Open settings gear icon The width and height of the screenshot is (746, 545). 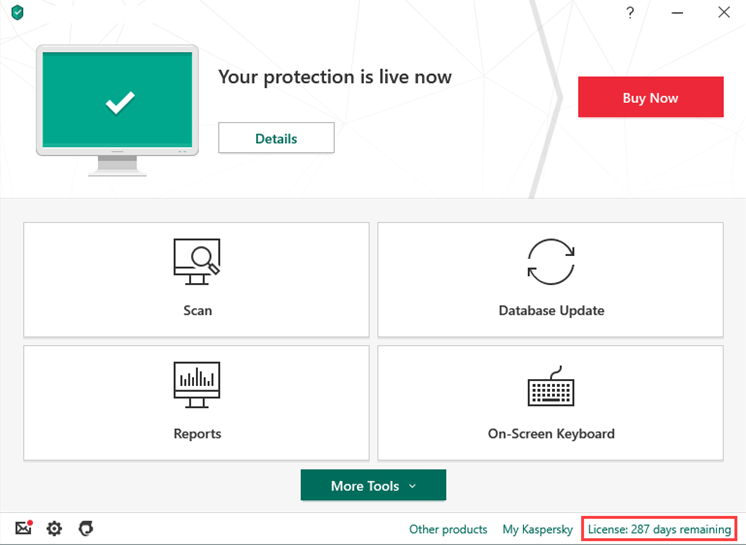[54, 528]
